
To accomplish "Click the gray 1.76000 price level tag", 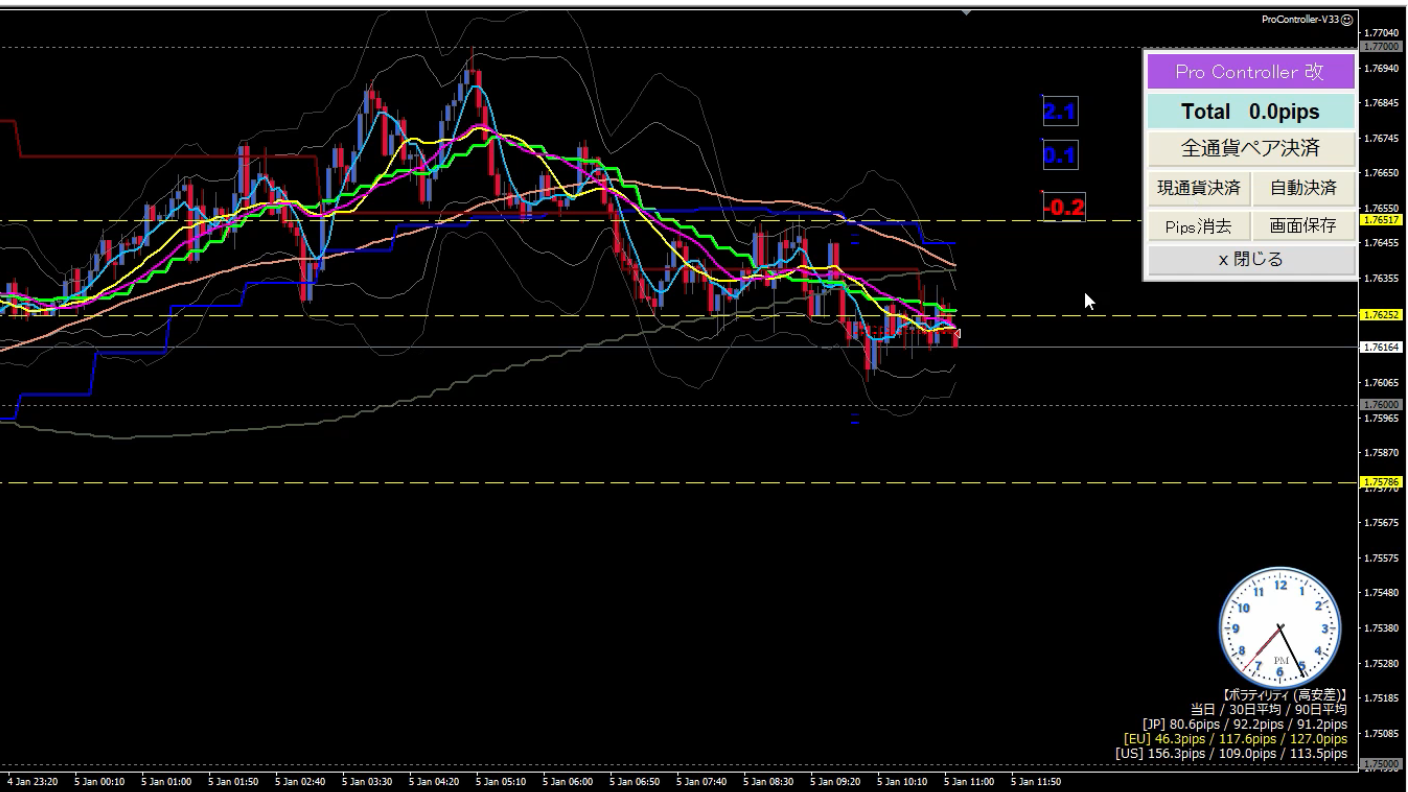I will [1382, 404].
